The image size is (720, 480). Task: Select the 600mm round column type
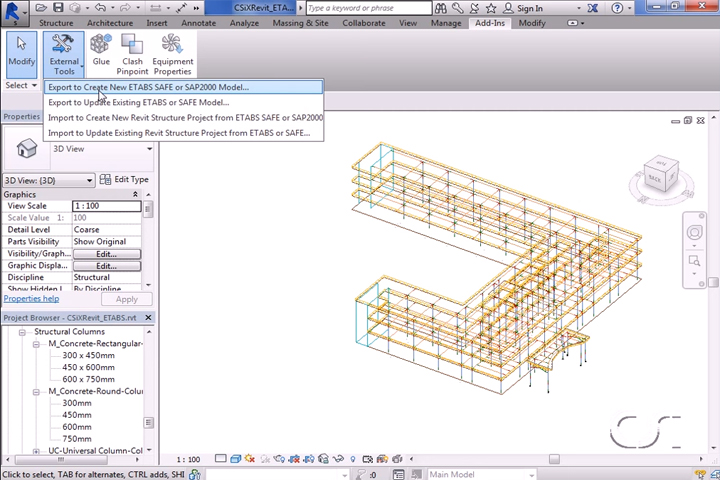point(77,427)
